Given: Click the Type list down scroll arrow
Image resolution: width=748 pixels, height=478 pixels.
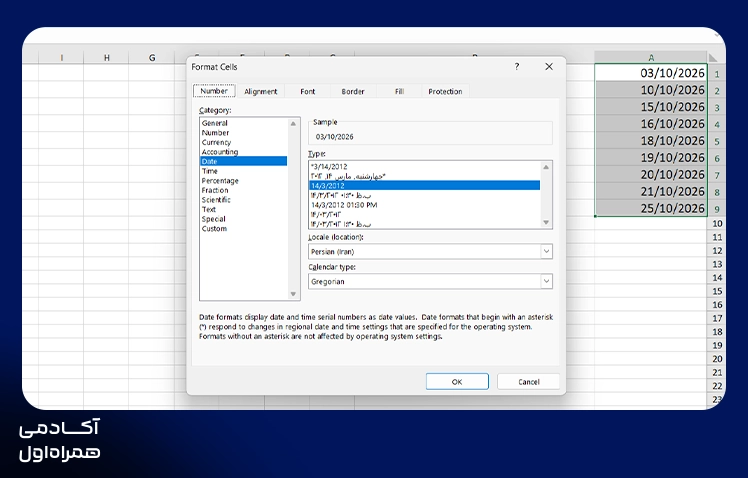Looking at the screenshot, I should coord(546,222).
